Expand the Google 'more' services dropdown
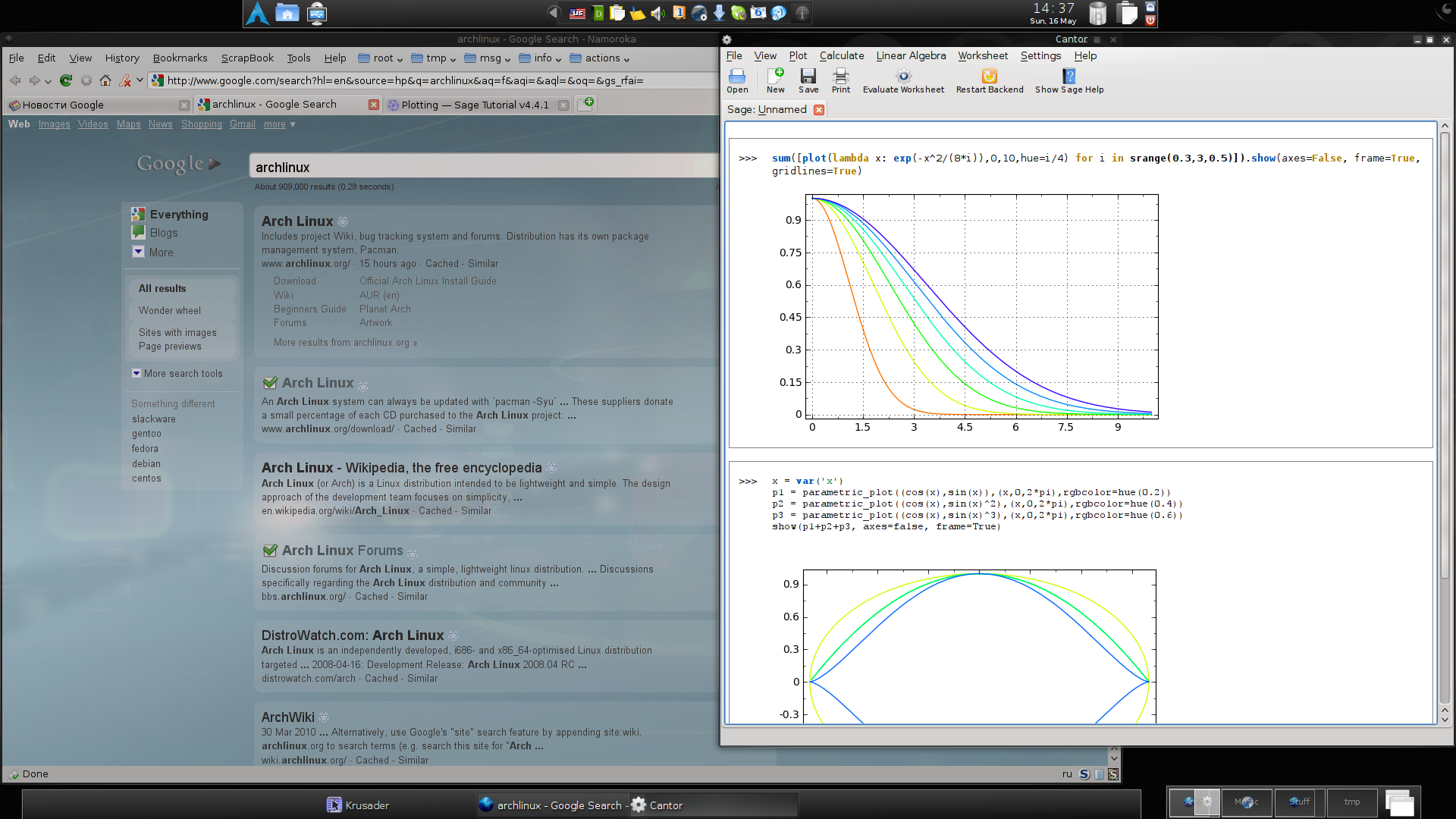This screenshot has height=819, width=1456. [x=279, y=124]
